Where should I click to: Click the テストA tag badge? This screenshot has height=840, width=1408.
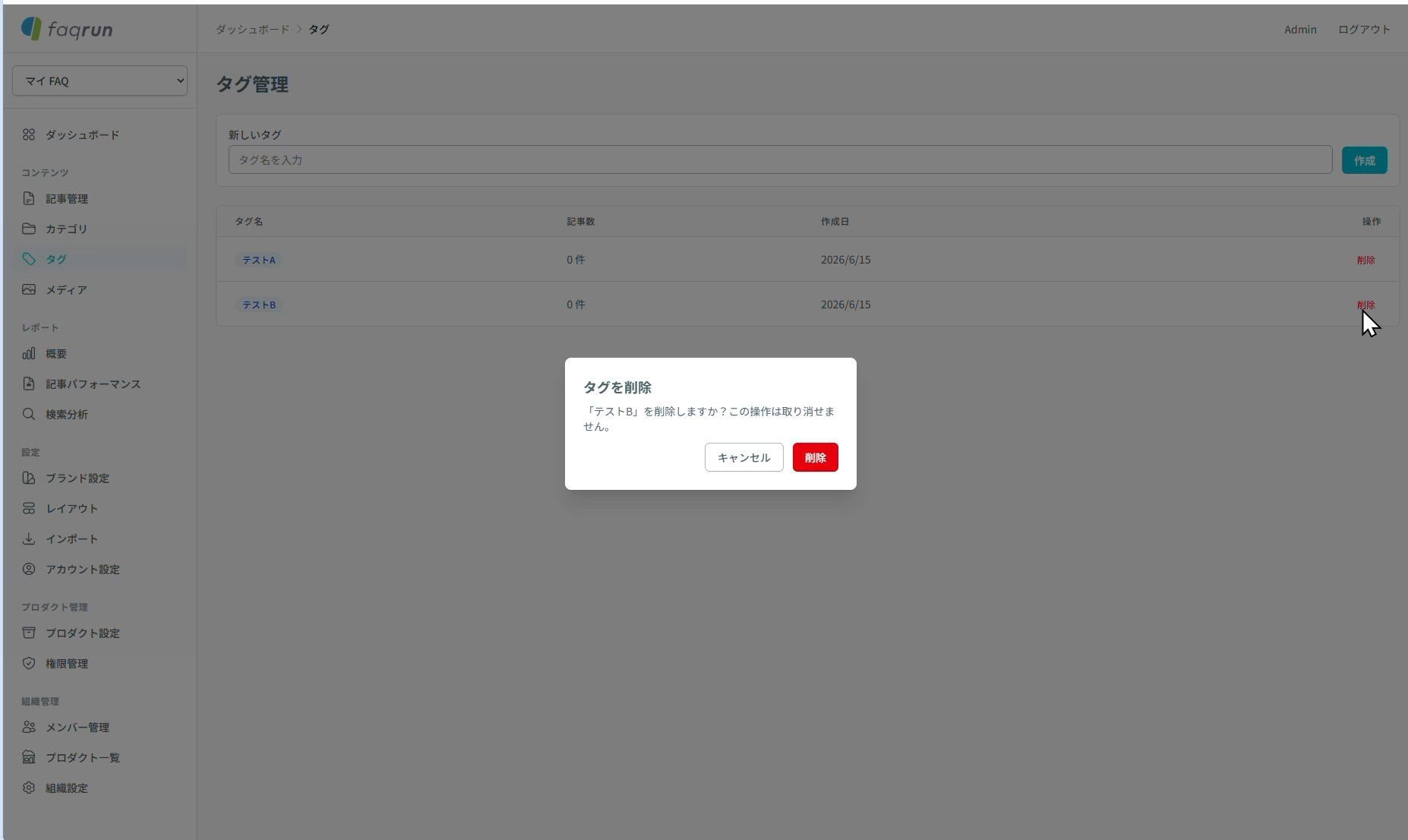[259, 260]
